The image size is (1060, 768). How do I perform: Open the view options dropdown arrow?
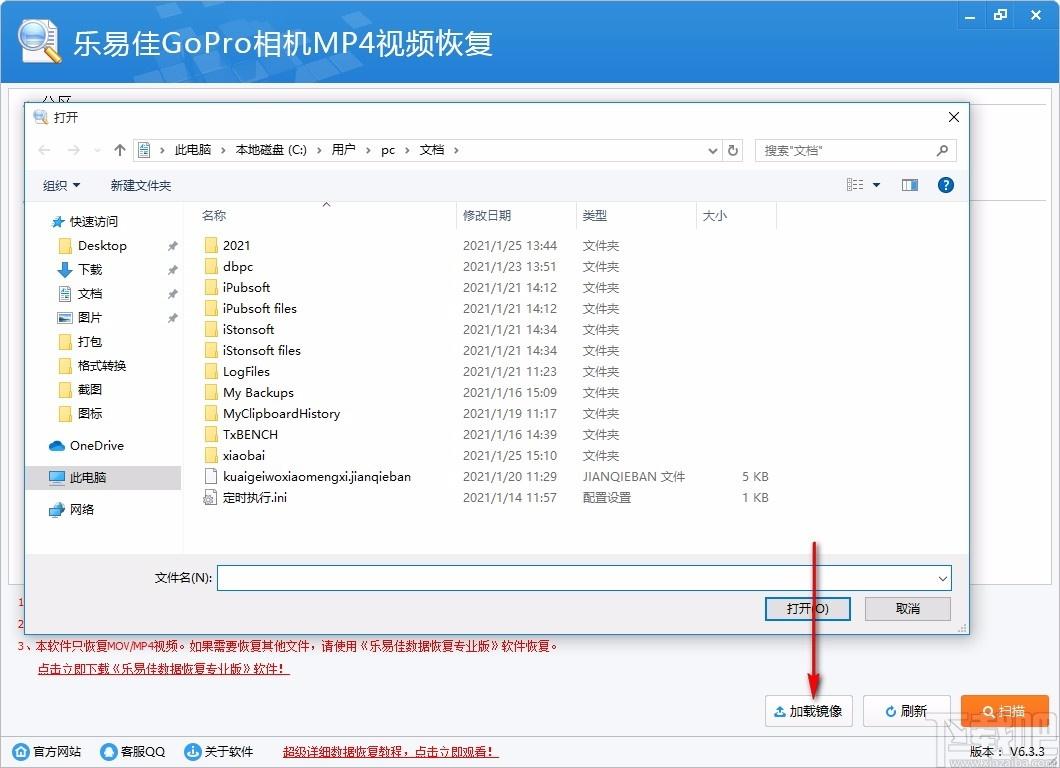click(x=876, y=185)
